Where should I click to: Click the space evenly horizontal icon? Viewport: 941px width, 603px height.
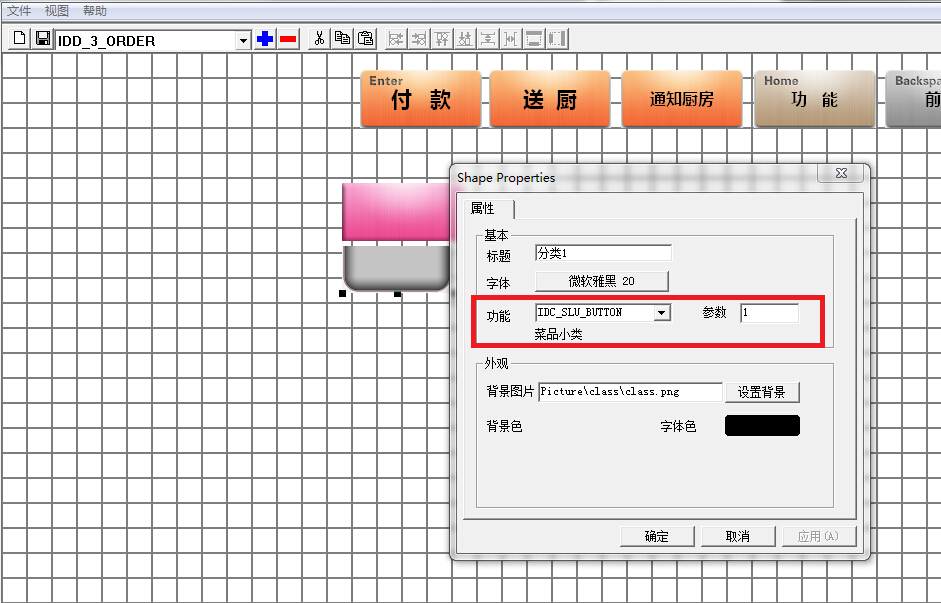coord(511,40)
